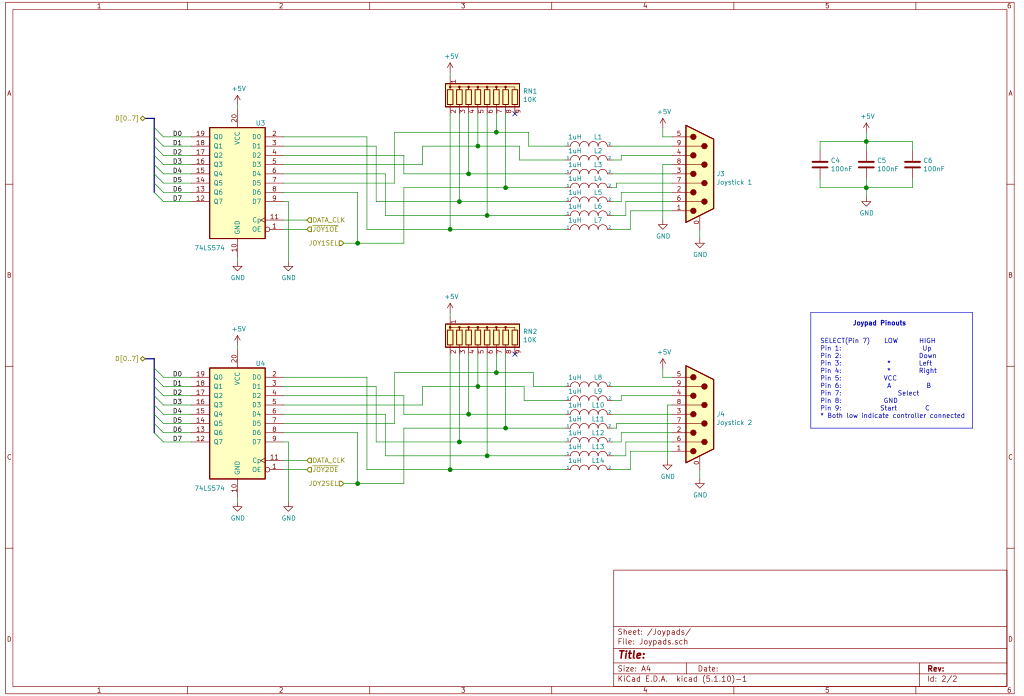Select the L1 1uH inductor

pos(588,144)
